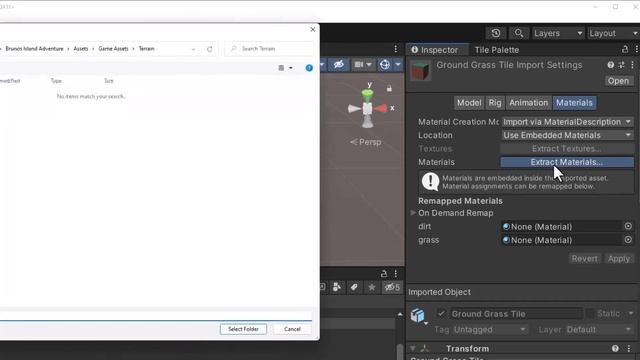Open the Scene view three-dot options menu
Screen dimensions: 640x360
coord(396,49)
